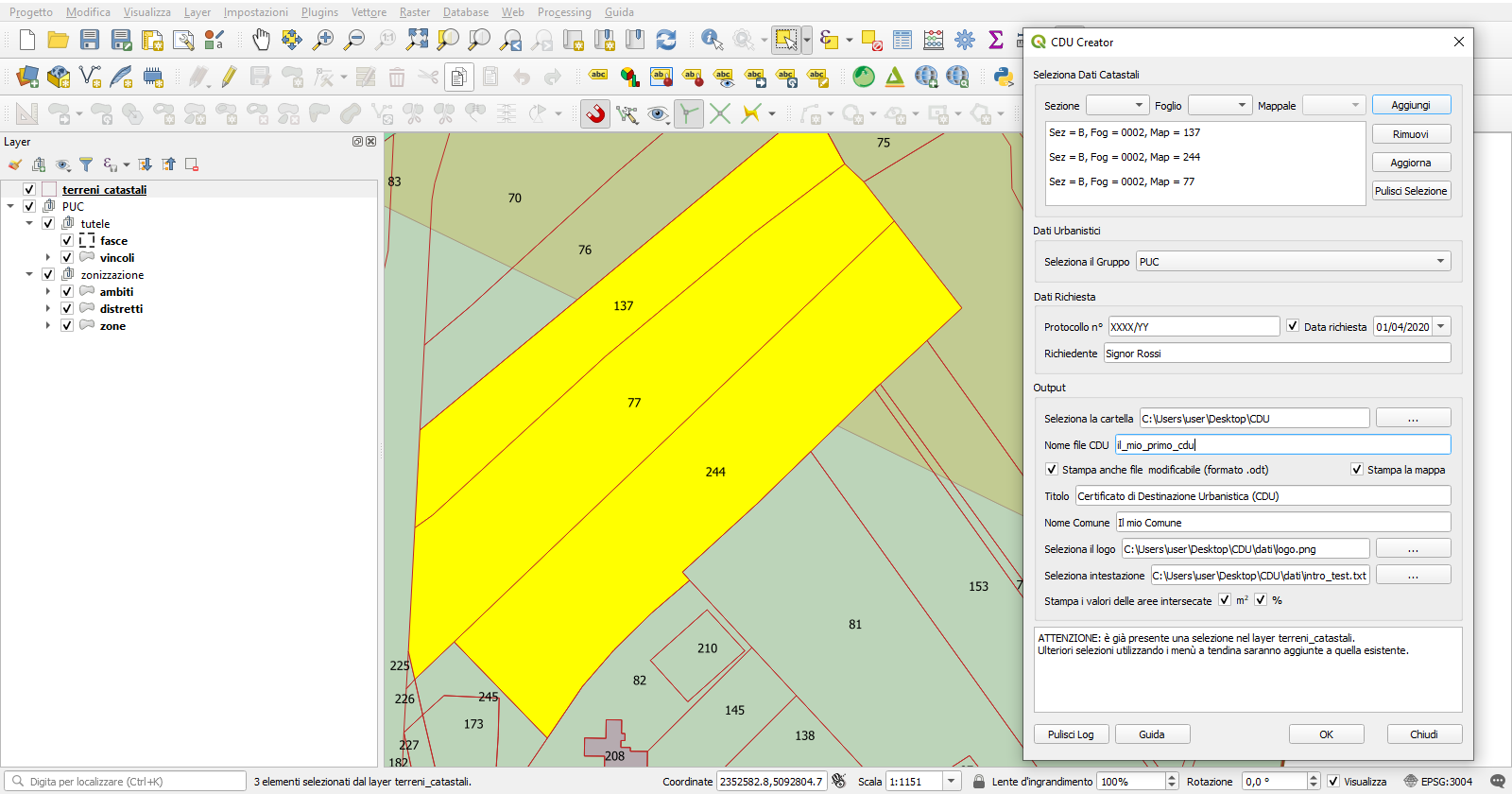The image size is (1512, 794).
Task: Click the Refresh map icon
Action: click(x=666, y=40)
